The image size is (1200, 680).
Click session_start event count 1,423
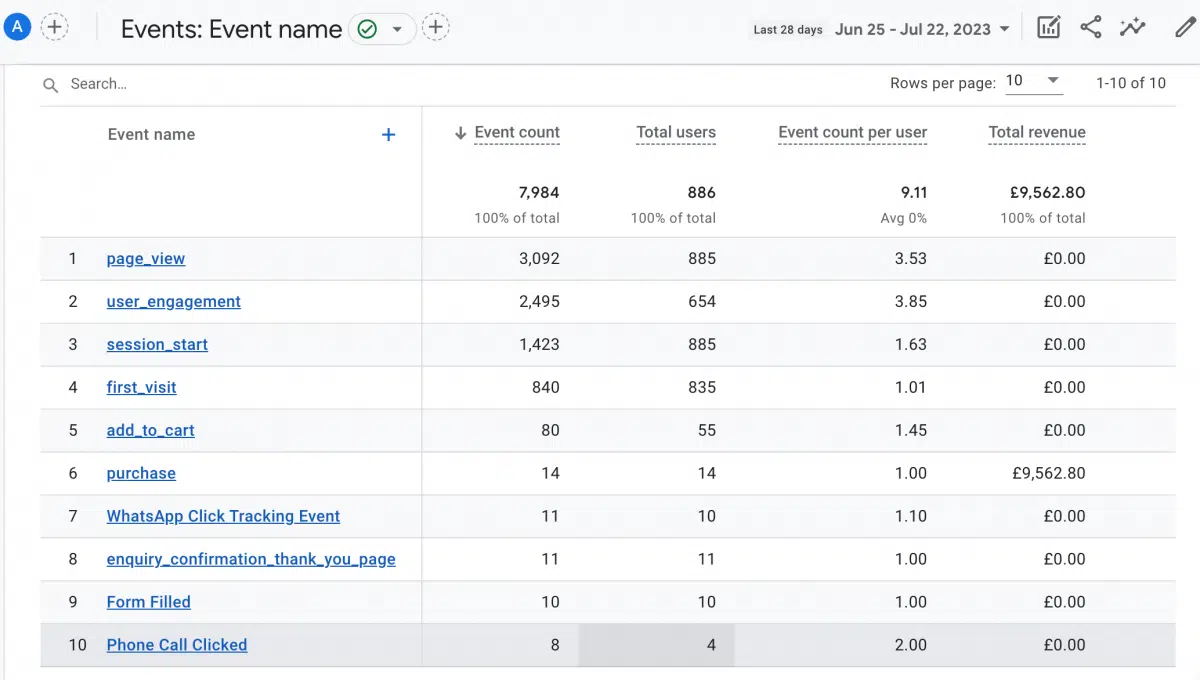538,344
